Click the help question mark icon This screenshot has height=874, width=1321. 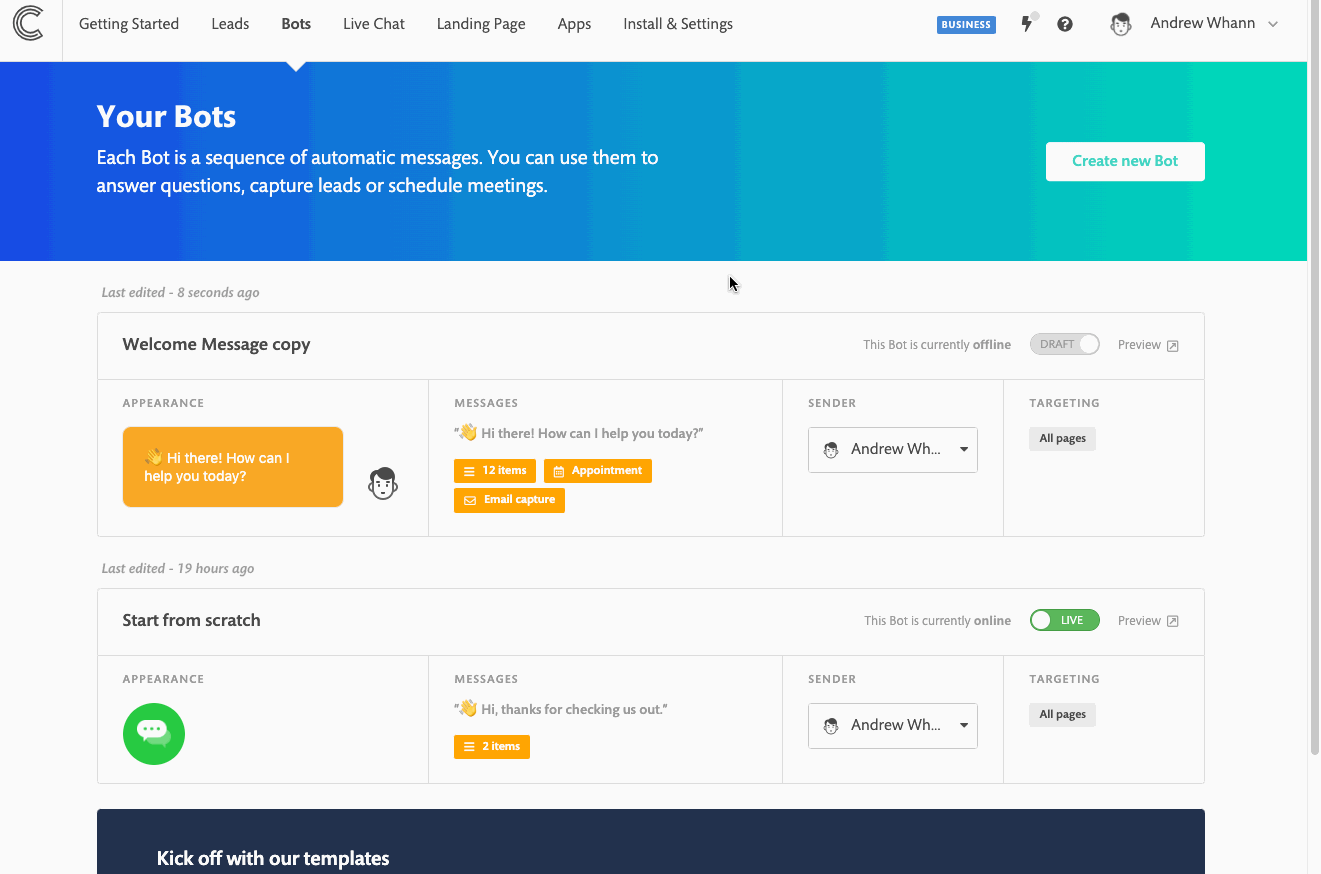click(x=1065, y=24)
